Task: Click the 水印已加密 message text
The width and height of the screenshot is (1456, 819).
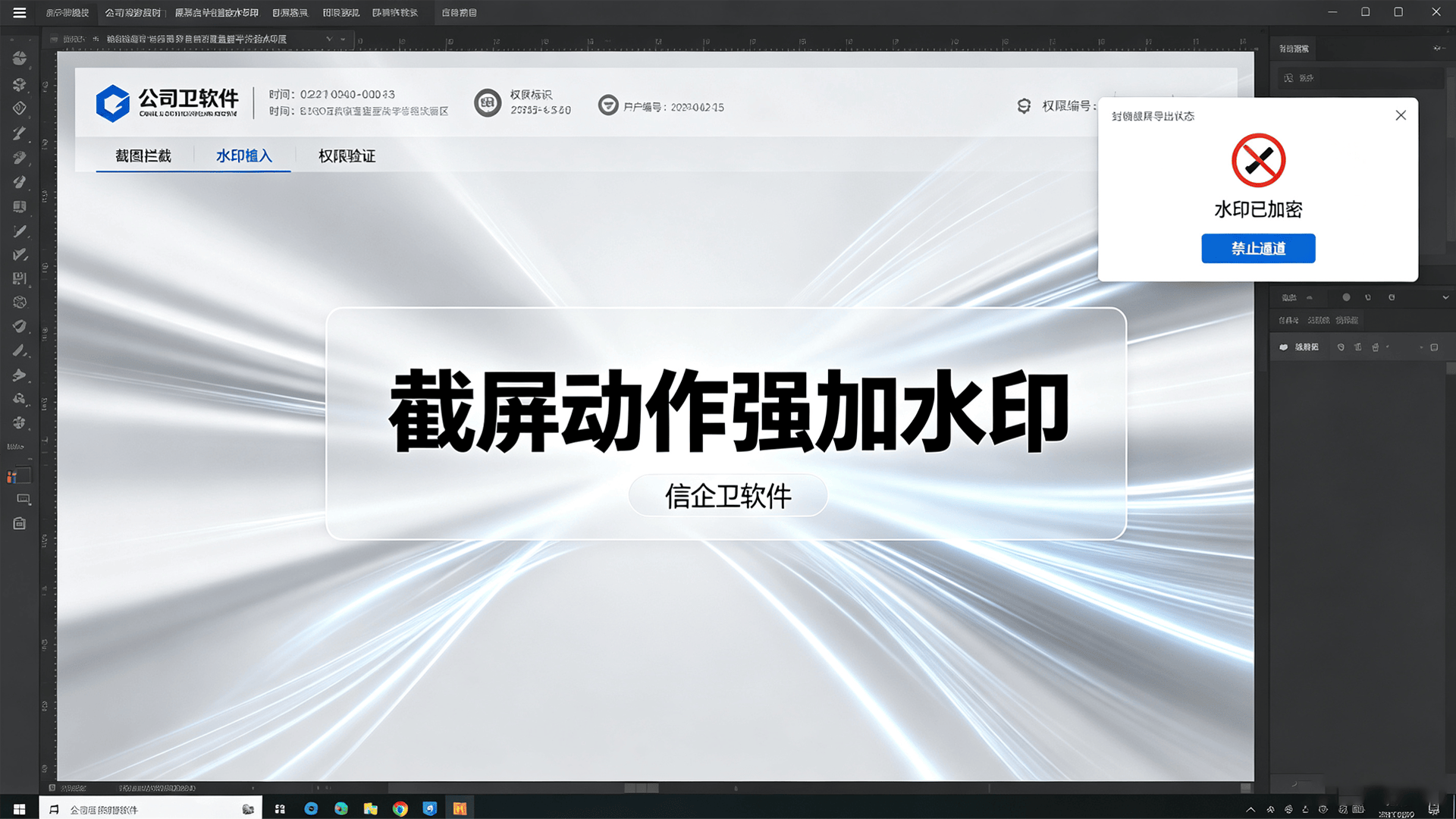Action: [x=1258, y=209]
